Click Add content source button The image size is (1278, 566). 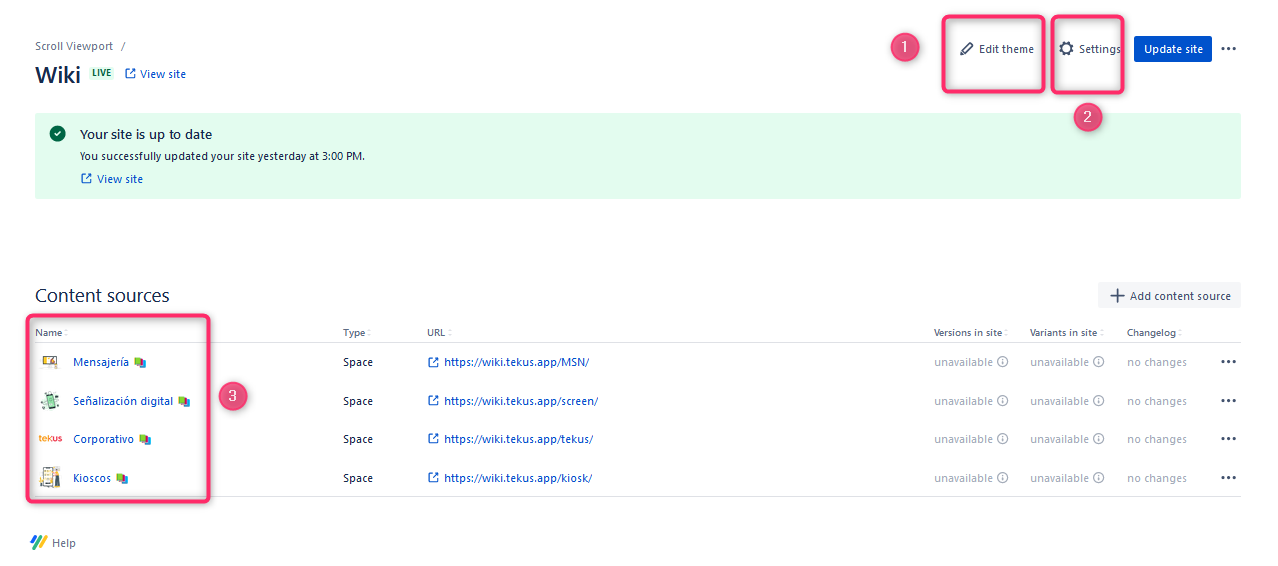pyautogui.click(x=1169, y=296)
